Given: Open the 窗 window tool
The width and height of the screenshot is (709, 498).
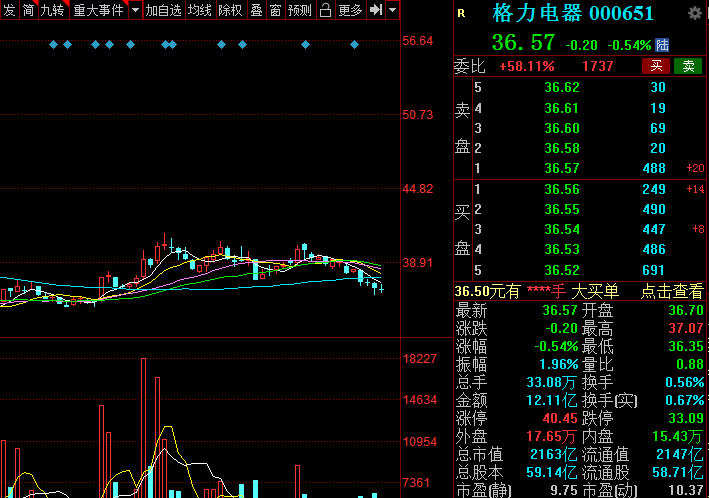Looking at the screenshot, I should [275, 10].
